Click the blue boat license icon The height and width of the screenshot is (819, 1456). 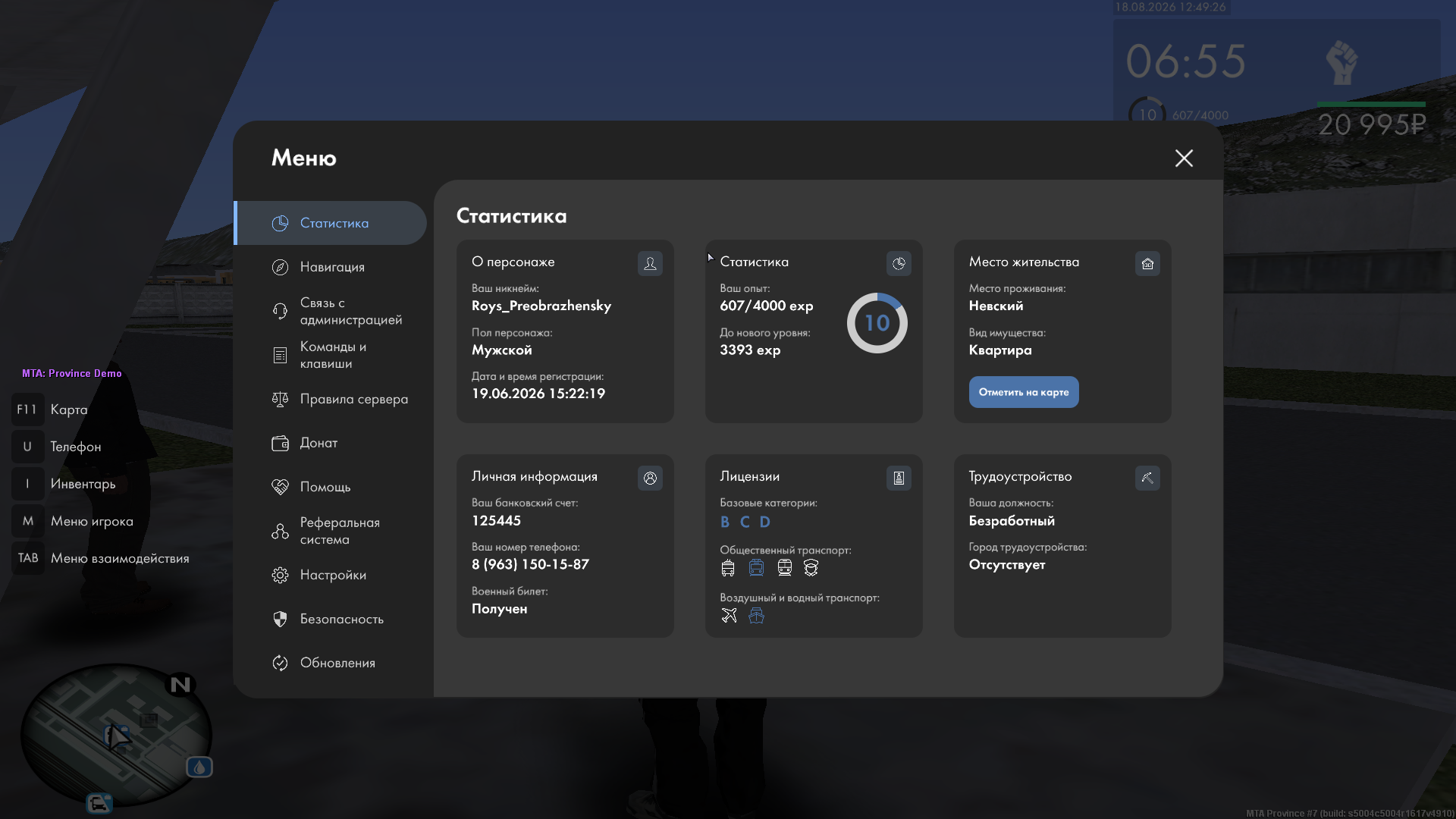(756, 615)
